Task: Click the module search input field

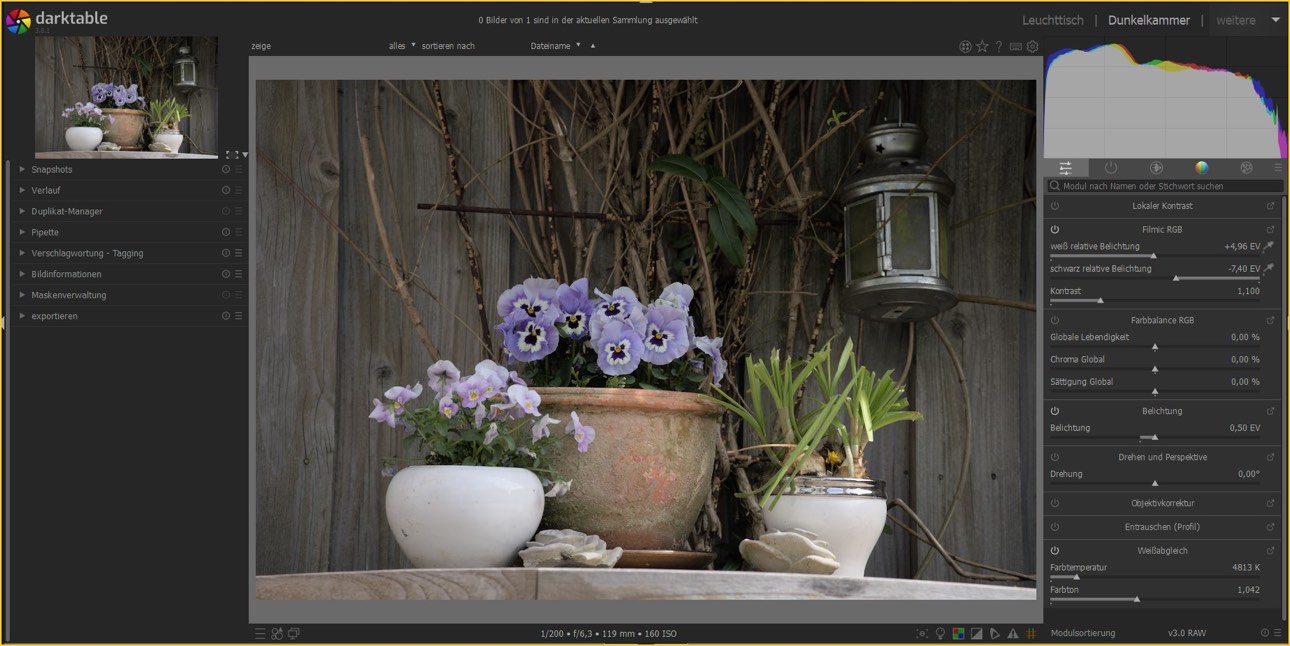Action: click(1165, 186)
